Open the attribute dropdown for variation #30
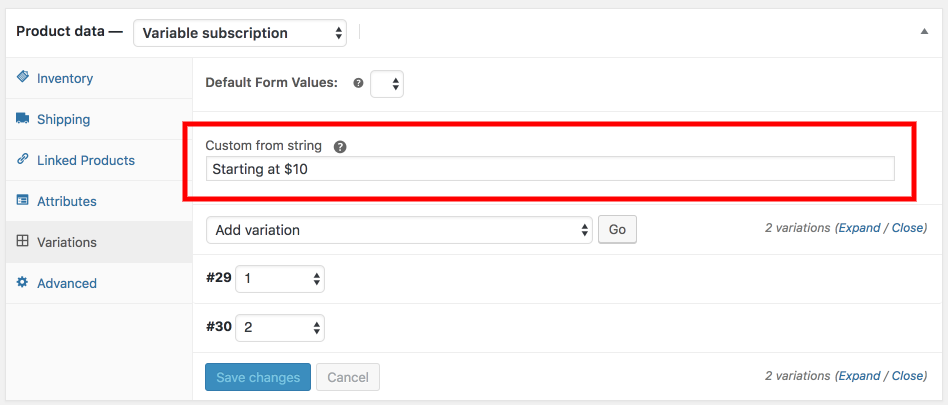948x405 pixels. pyautogui.click(x=280, y=328)
